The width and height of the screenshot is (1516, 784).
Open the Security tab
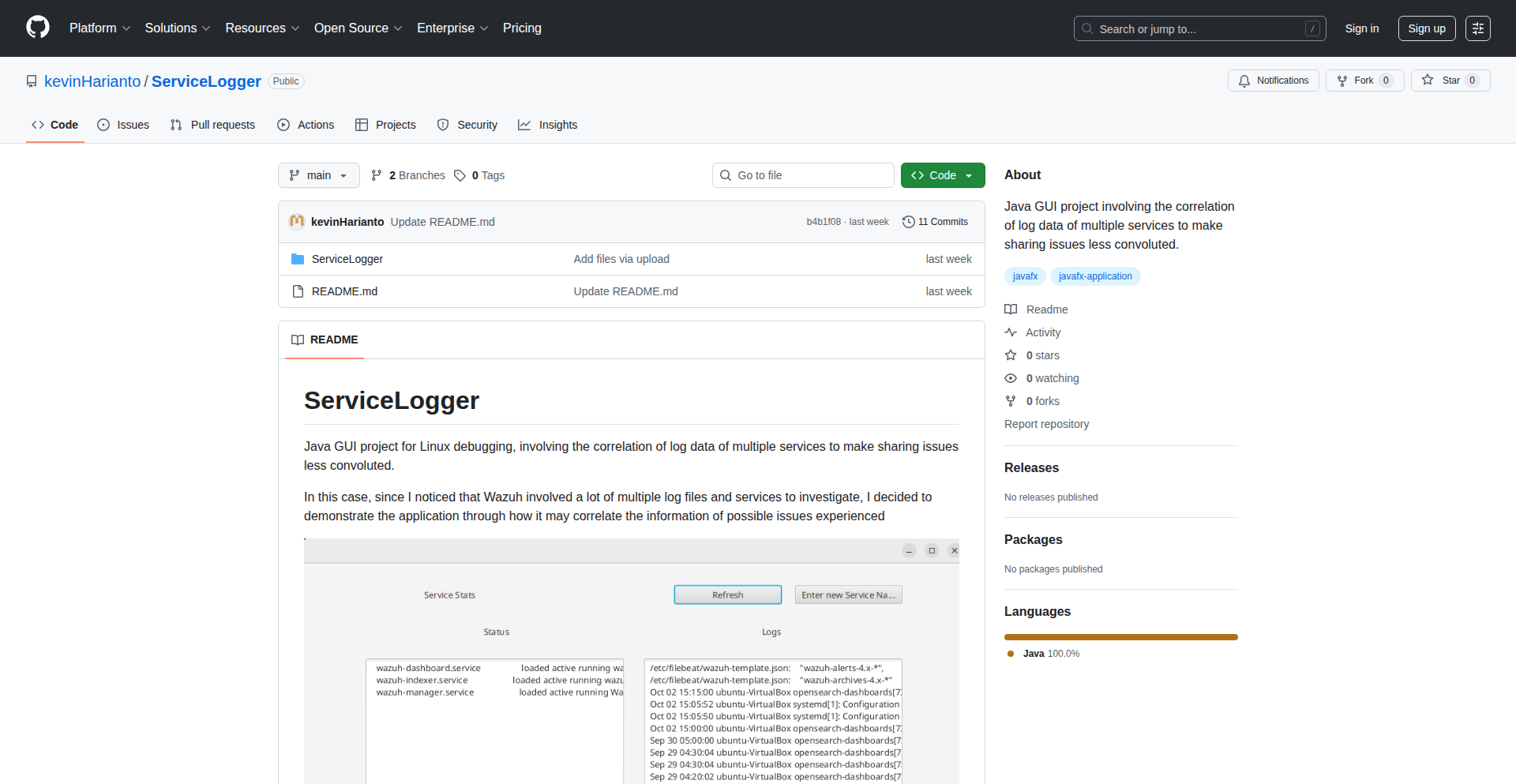[x=467, y=125]
